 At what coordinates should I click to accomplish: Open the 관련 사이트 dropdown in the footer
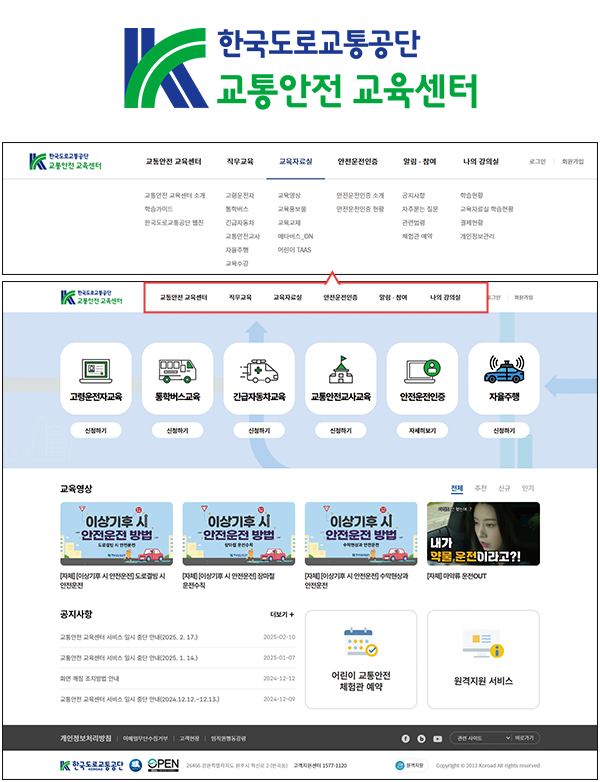point(481,738)
